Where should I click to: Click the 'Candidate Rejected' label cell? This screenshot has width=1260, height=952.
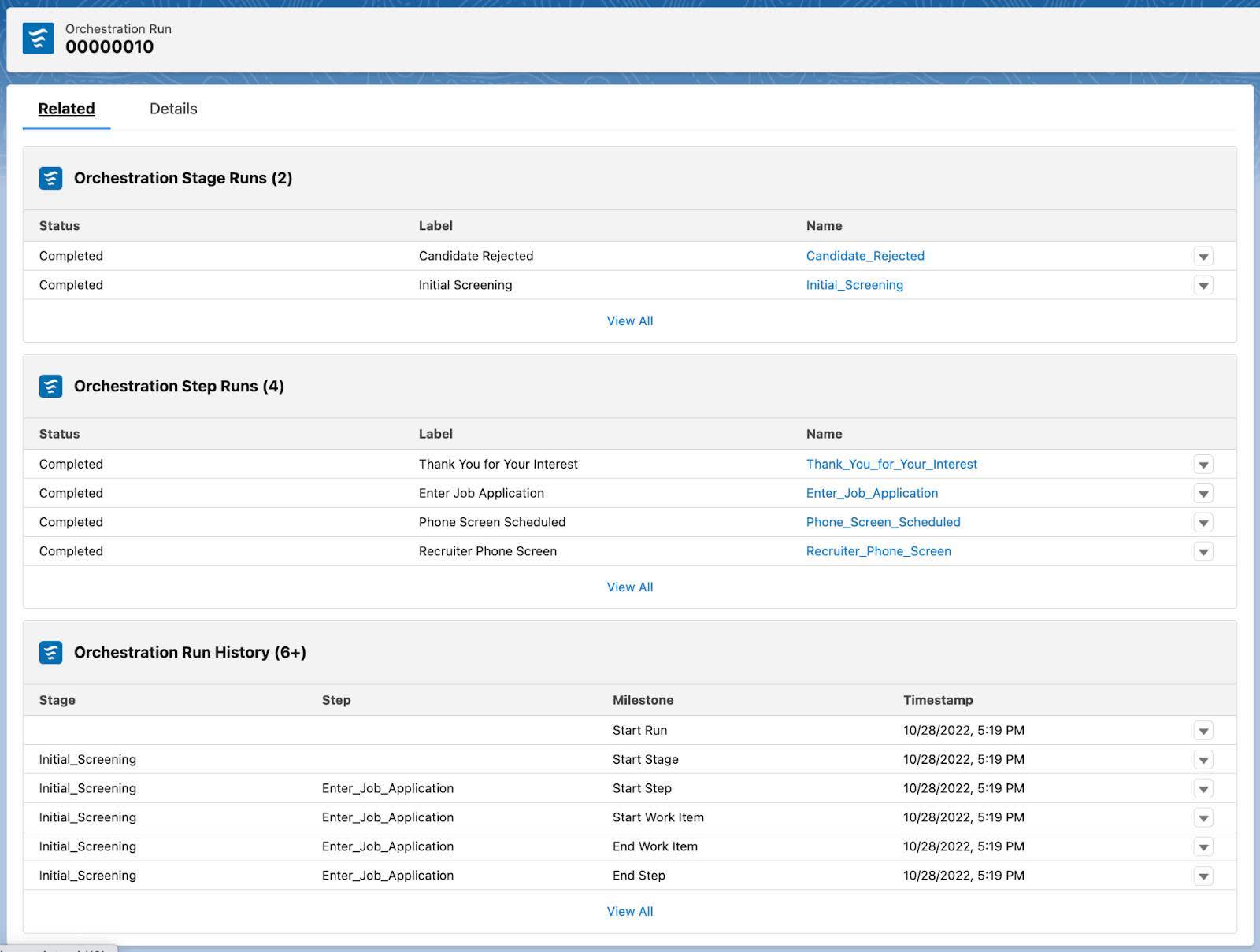pos(476,256)
